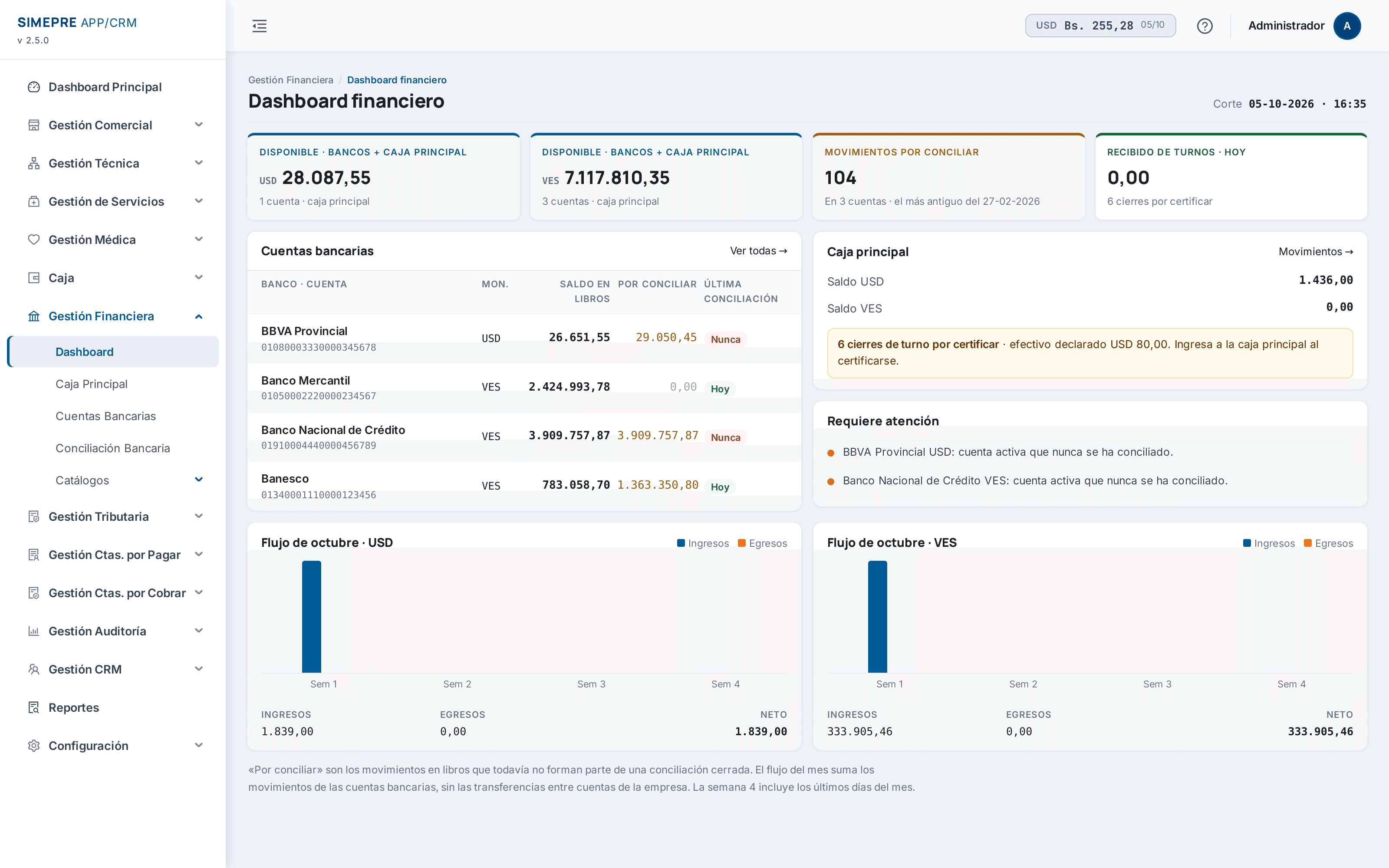Click the Nunca badge for Banco Nacional de Crédito
This screenshot has width=1389, height=868.
725,437
